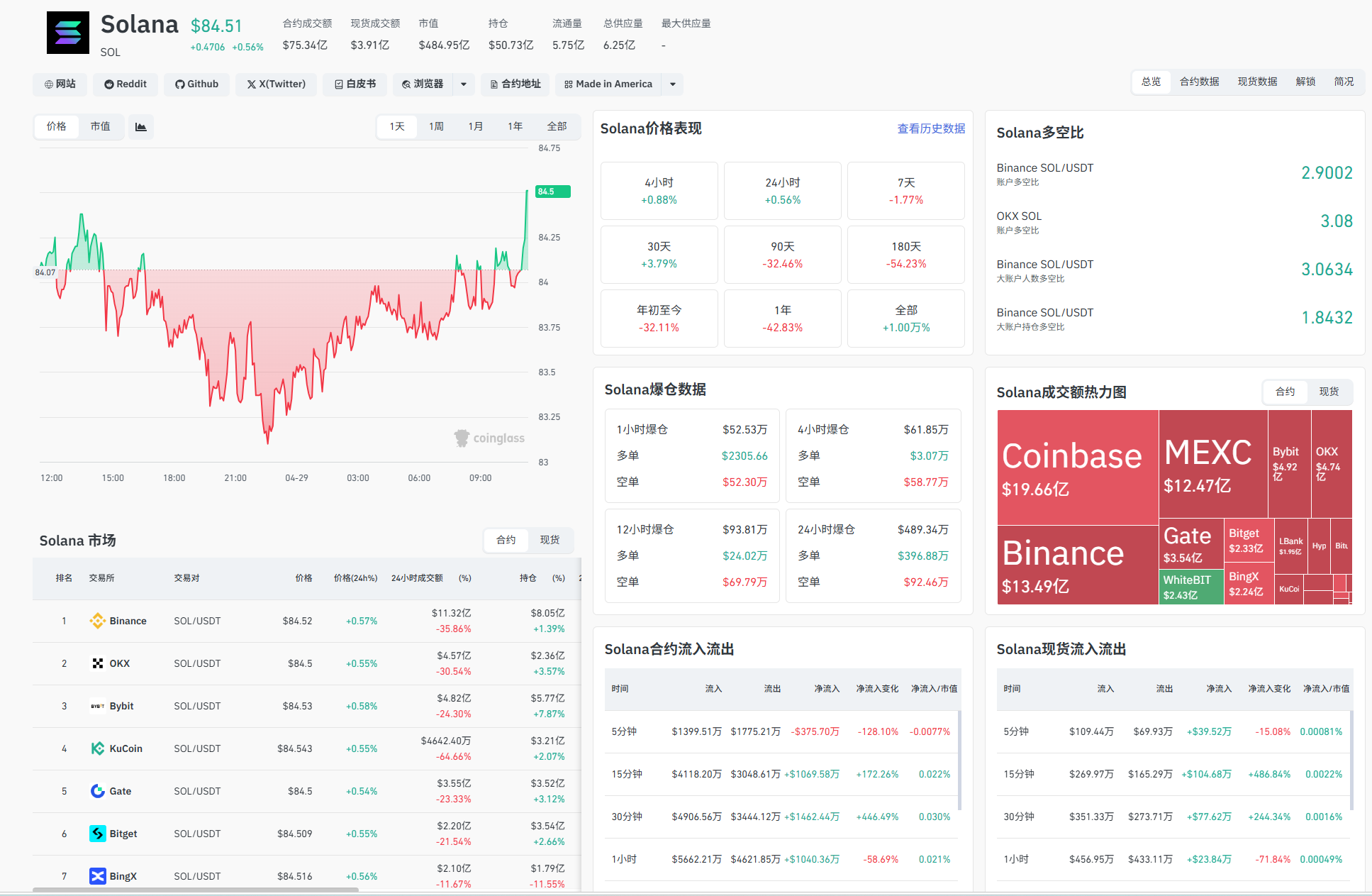This screenshot has width=1372, height=896.
Task: Switch chart toggle to 市值 (market cap)
Action: coord(100,126)
